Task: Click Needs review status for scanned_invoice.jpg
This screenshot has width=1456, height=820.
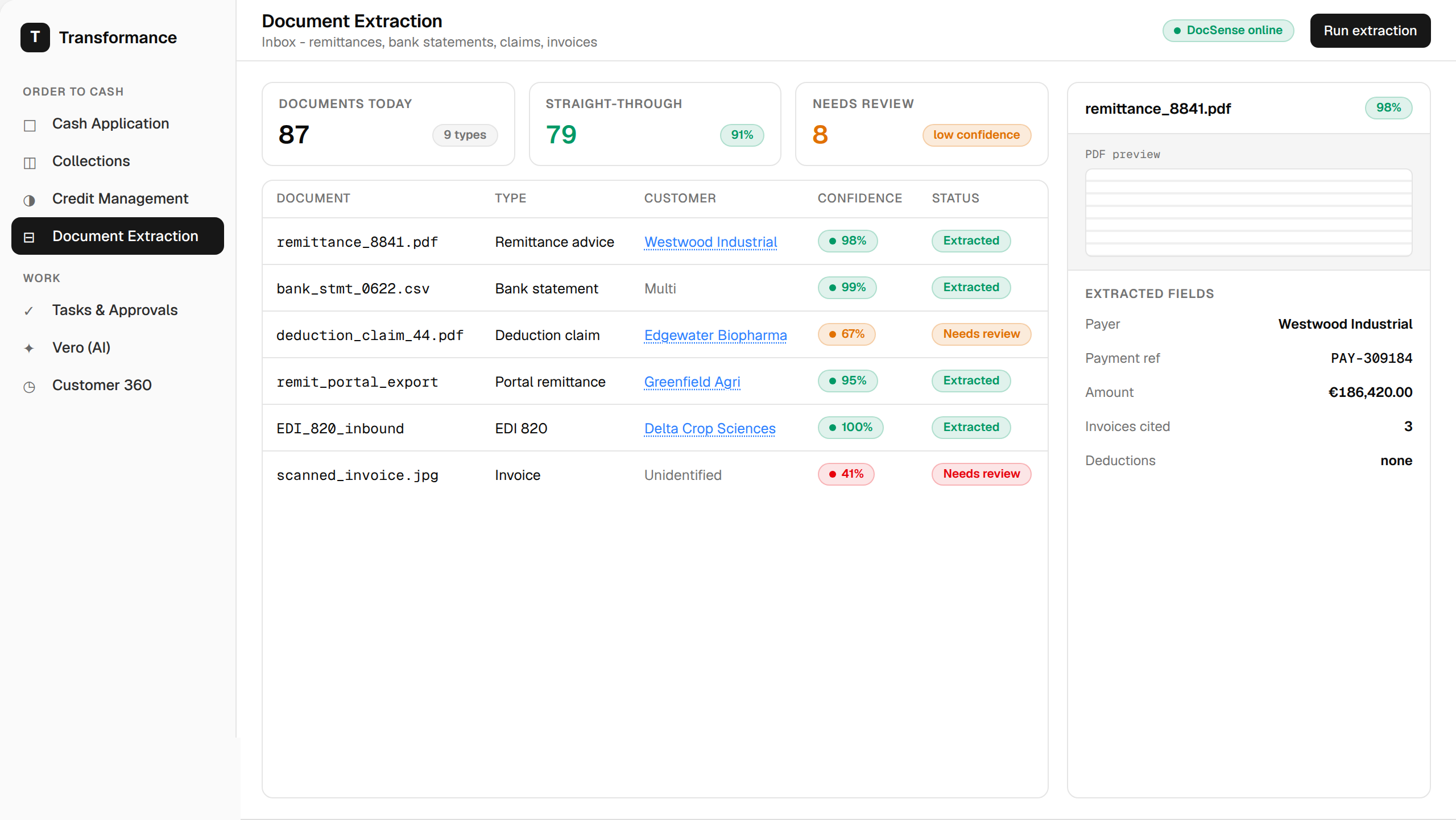Action: pos(981,474)
